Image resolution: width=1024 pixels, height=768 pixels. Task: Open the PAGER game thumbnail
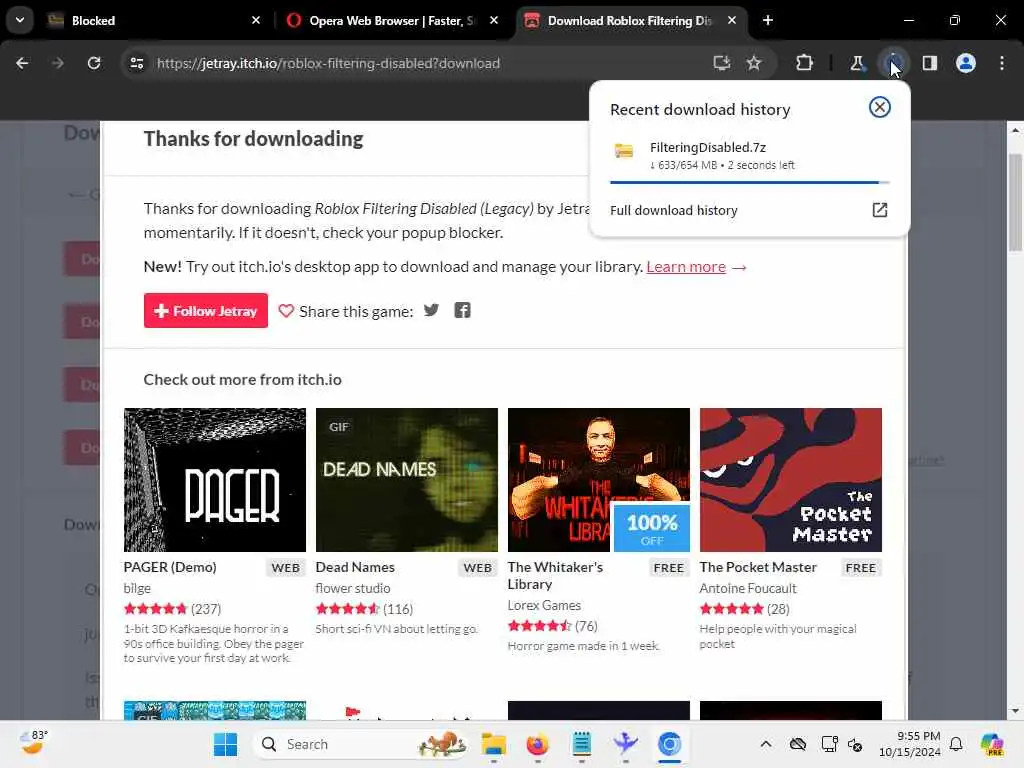(215, 480)
